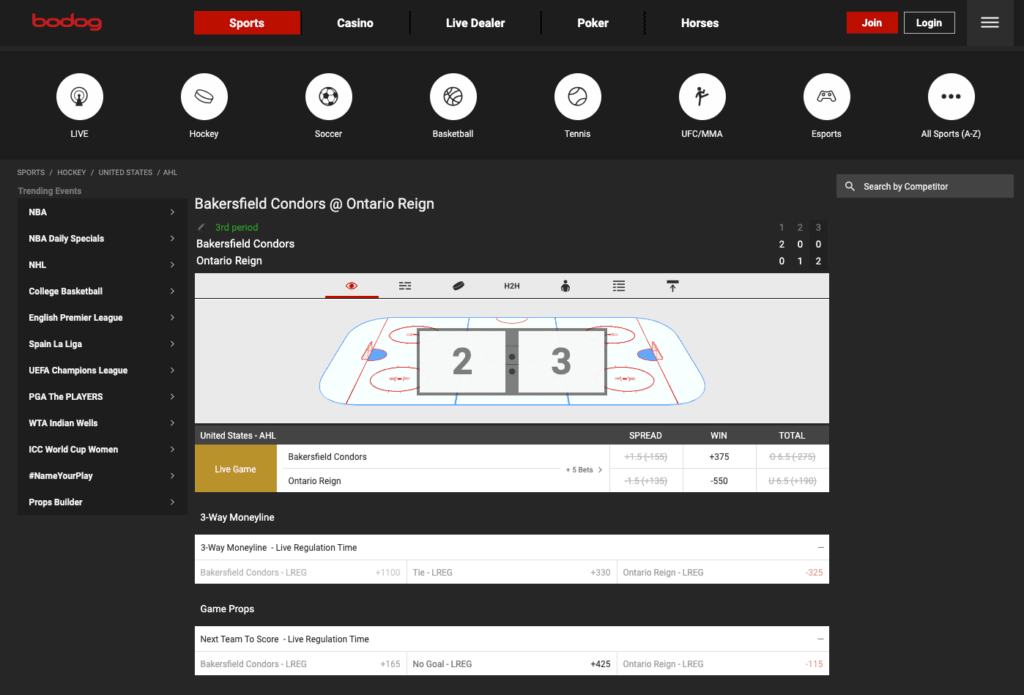Expand NBA Daily Specials
The image size is (1024, 695).
(x=102, y=238)
